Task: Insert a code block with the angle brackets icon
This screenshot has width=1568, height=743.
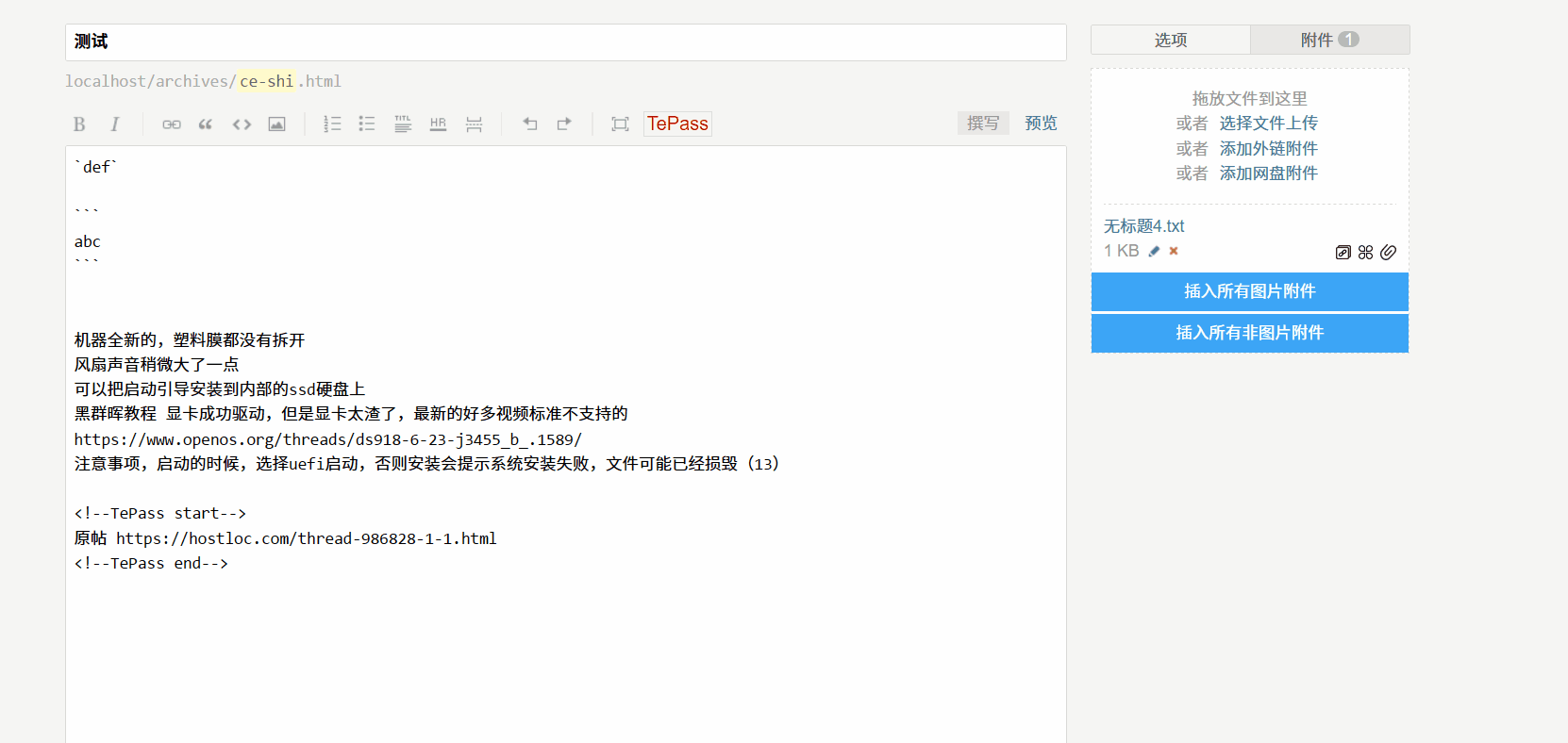Action: point(242,124)
